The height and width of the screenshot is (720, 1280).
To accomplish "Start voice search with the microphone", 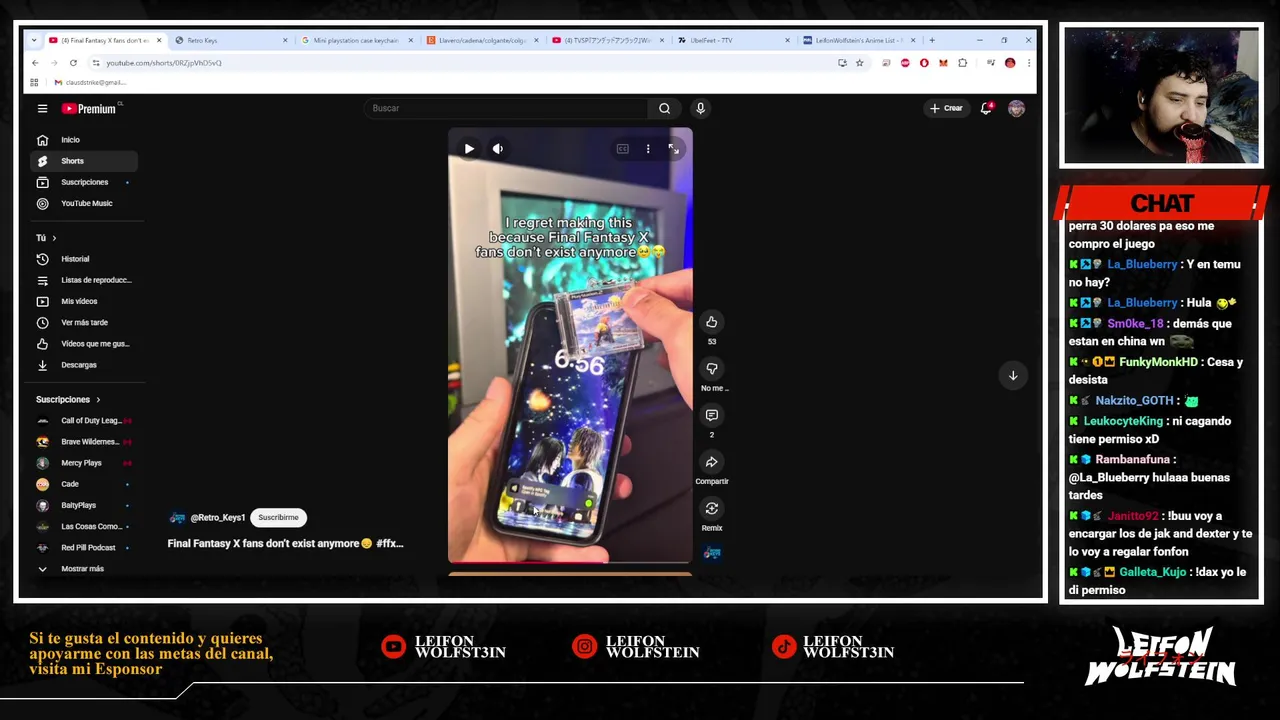I will [x=700, y=108].
